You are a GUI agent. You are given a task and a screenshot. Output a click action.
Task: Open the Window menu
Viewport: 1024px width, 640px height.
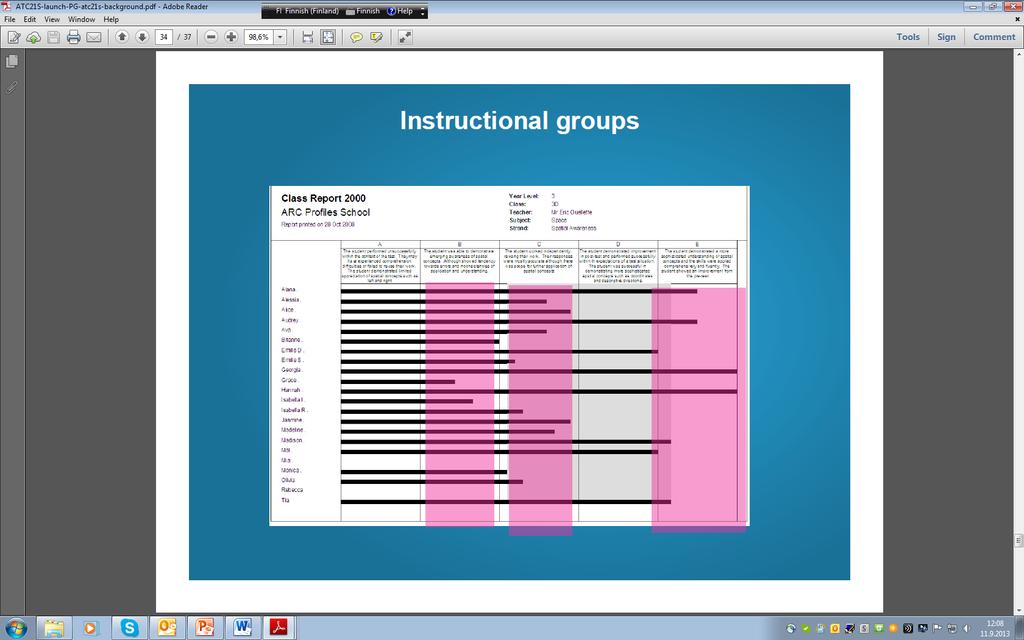[x=82, y=20]
